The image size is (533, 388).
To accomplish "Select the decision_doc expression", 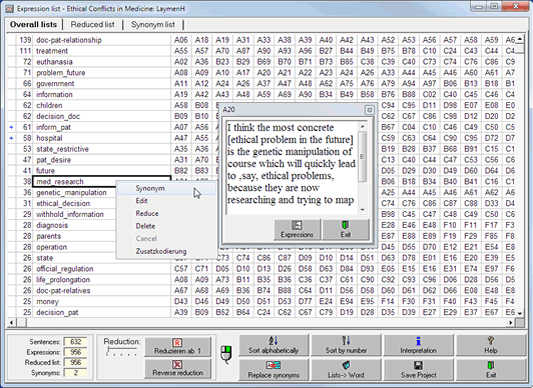I will (102, 116).
